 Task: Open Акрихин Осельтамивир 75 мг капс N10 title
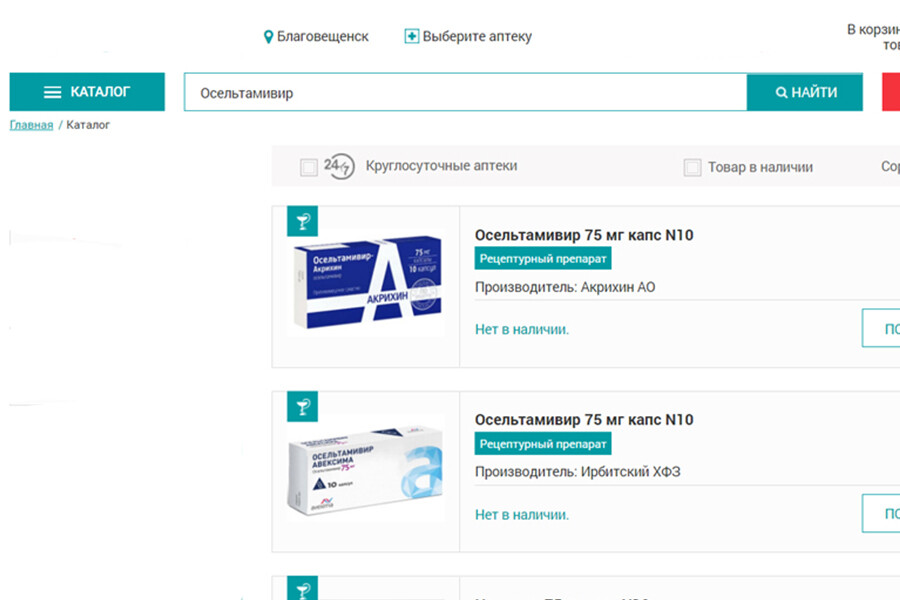click(x=584, y=235)
